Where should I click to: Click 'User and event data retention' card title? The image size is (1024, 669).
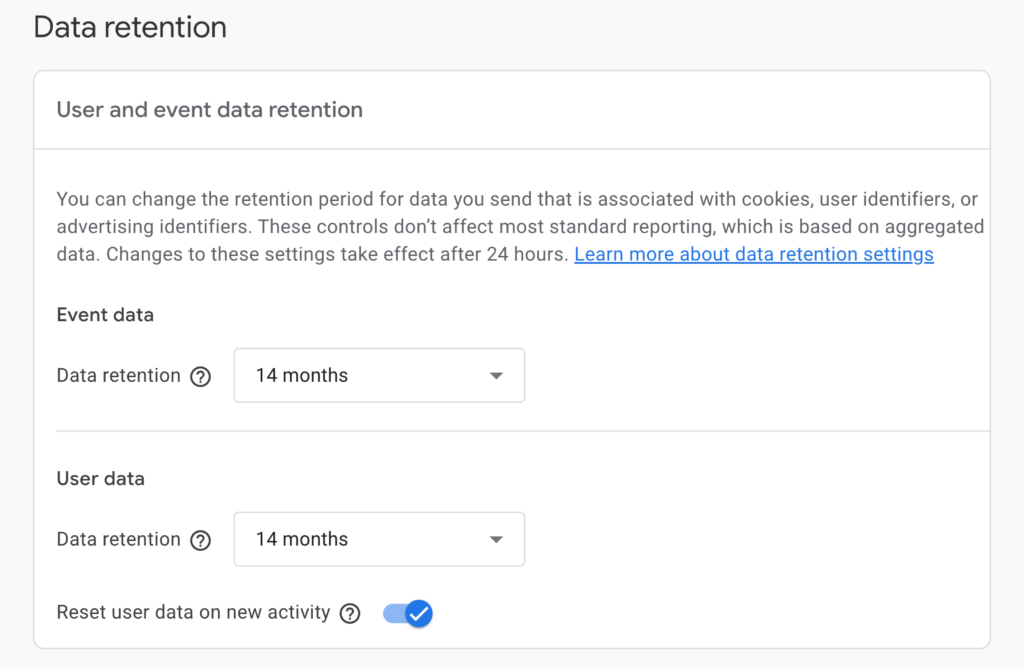[x=209, y=110]
